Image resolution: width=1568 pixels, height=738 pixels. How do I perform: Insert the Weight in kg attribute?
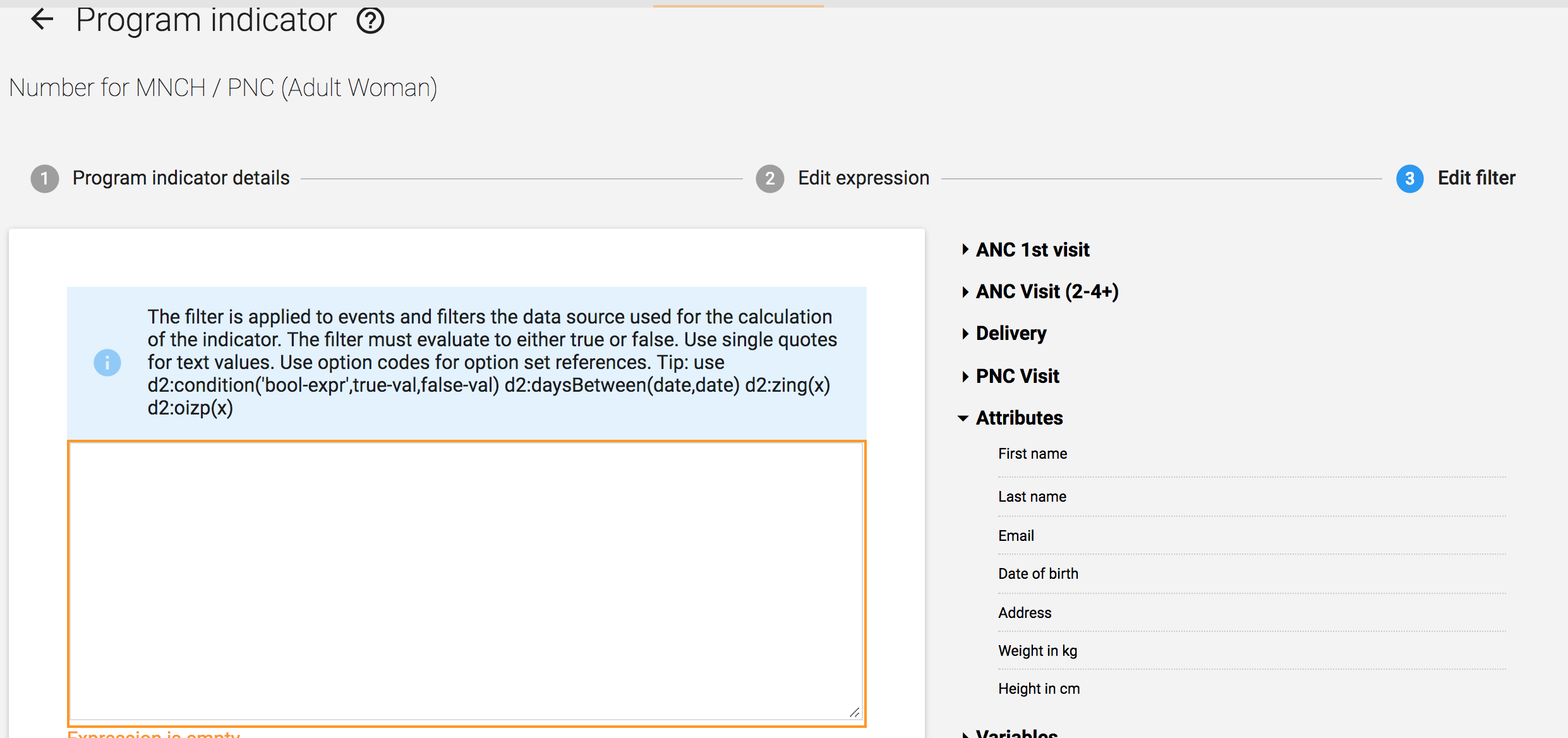click(x=1037, y=651)
